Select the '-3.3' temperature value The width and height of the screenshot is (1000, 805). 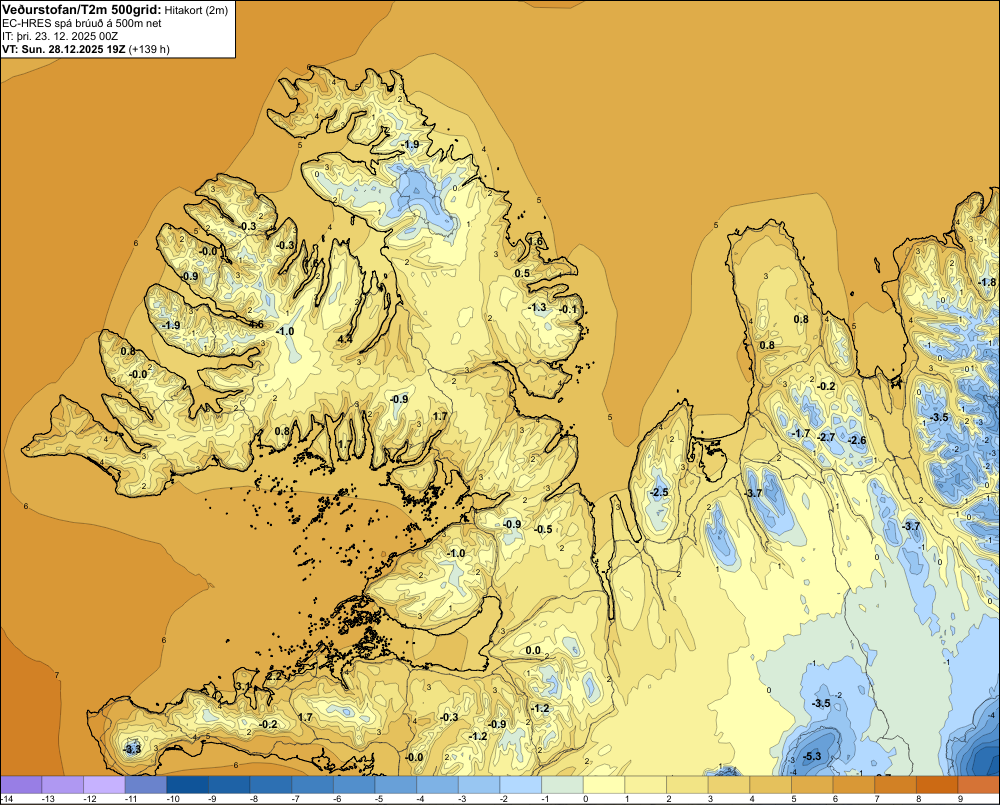[x=132, y=749]
